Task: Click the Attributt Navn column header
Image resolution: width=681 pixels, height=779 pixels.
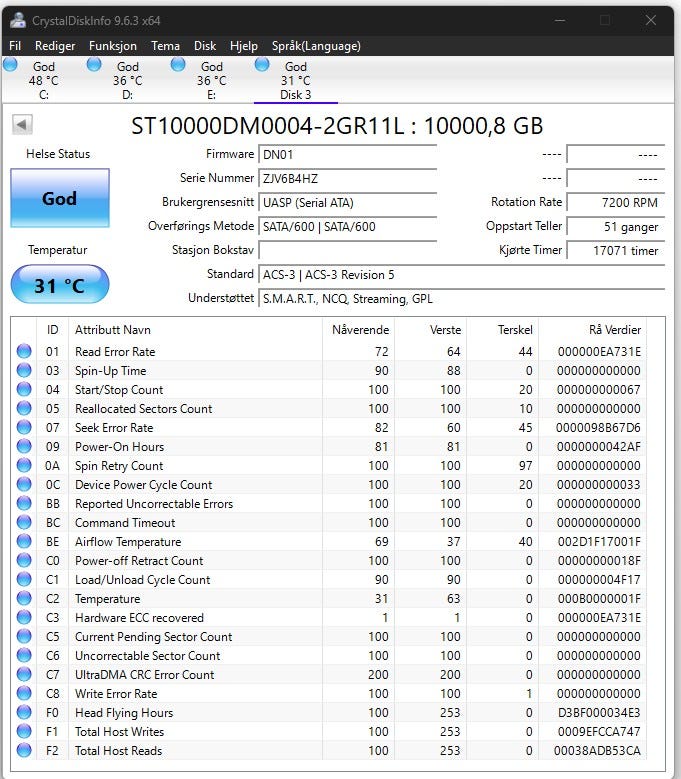Action: tap(113, 330)
